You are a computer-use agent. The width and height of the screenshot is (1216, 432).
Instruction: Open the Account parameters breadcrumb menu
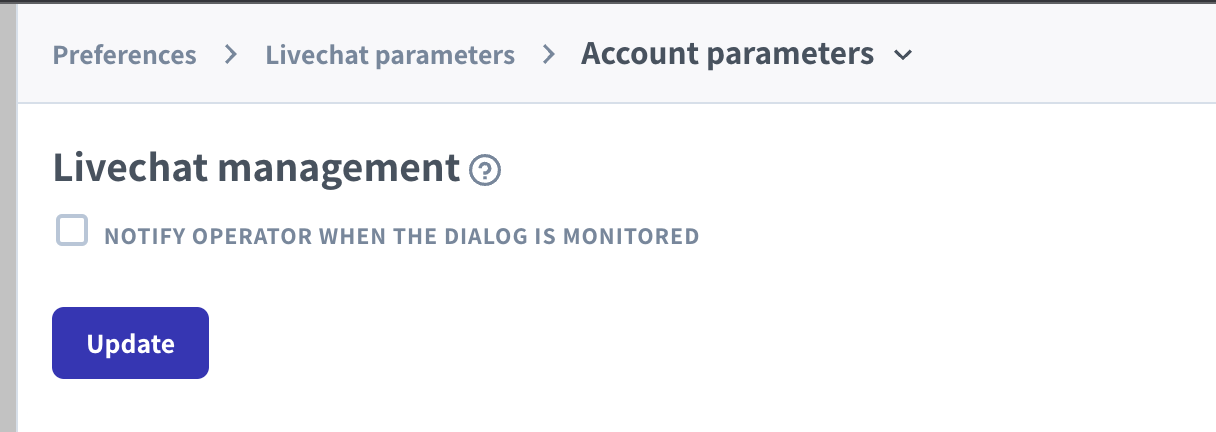click(x=727, y=54)
